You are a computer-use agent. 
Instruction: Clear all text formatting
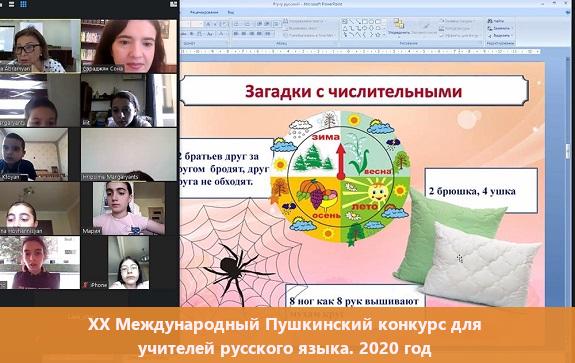224,24
